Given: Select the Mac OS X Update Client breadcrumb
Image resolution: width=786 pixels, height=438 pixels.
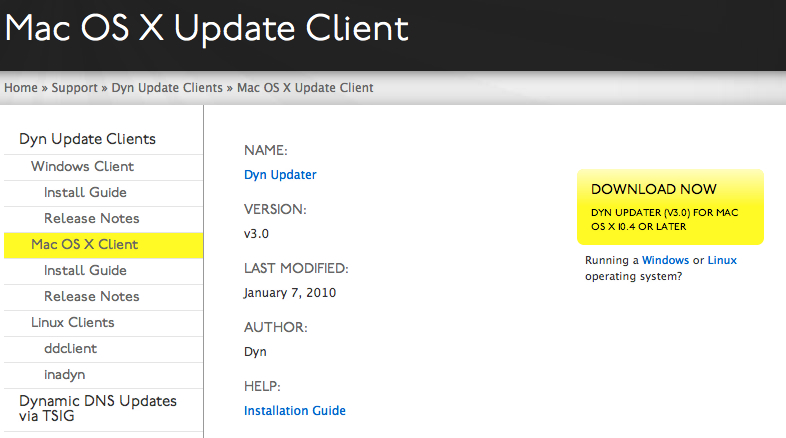Looking at the screenshot, I should pos(305,88).
